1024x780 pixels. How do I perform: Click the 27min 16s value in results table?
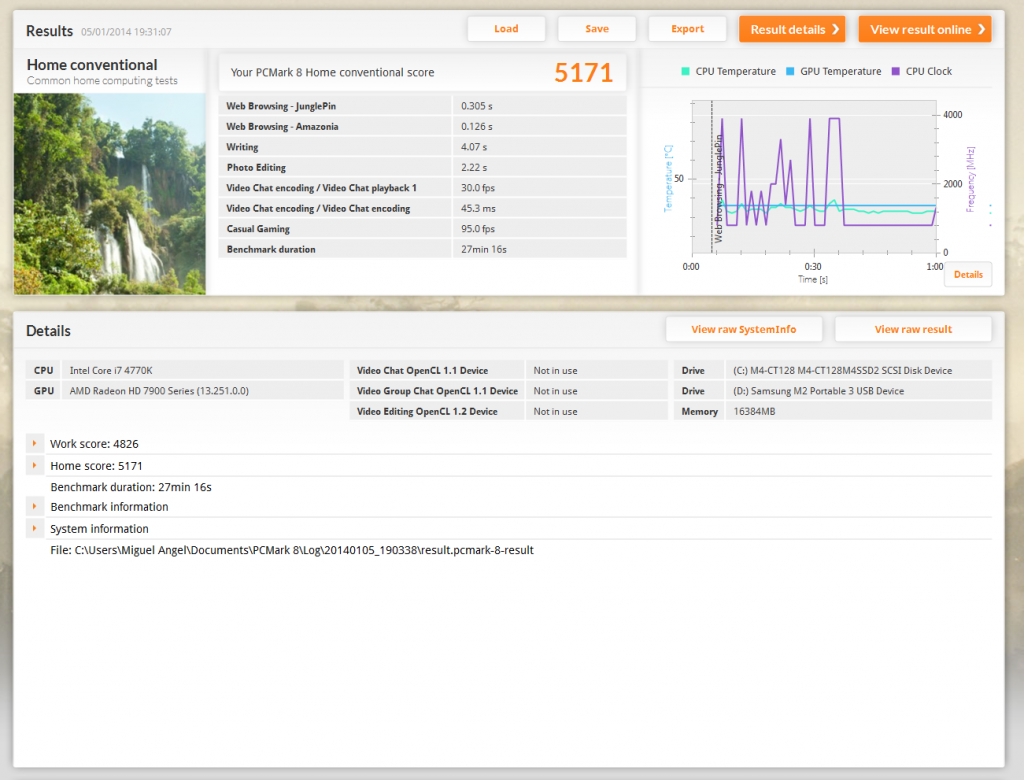(484, 250)
